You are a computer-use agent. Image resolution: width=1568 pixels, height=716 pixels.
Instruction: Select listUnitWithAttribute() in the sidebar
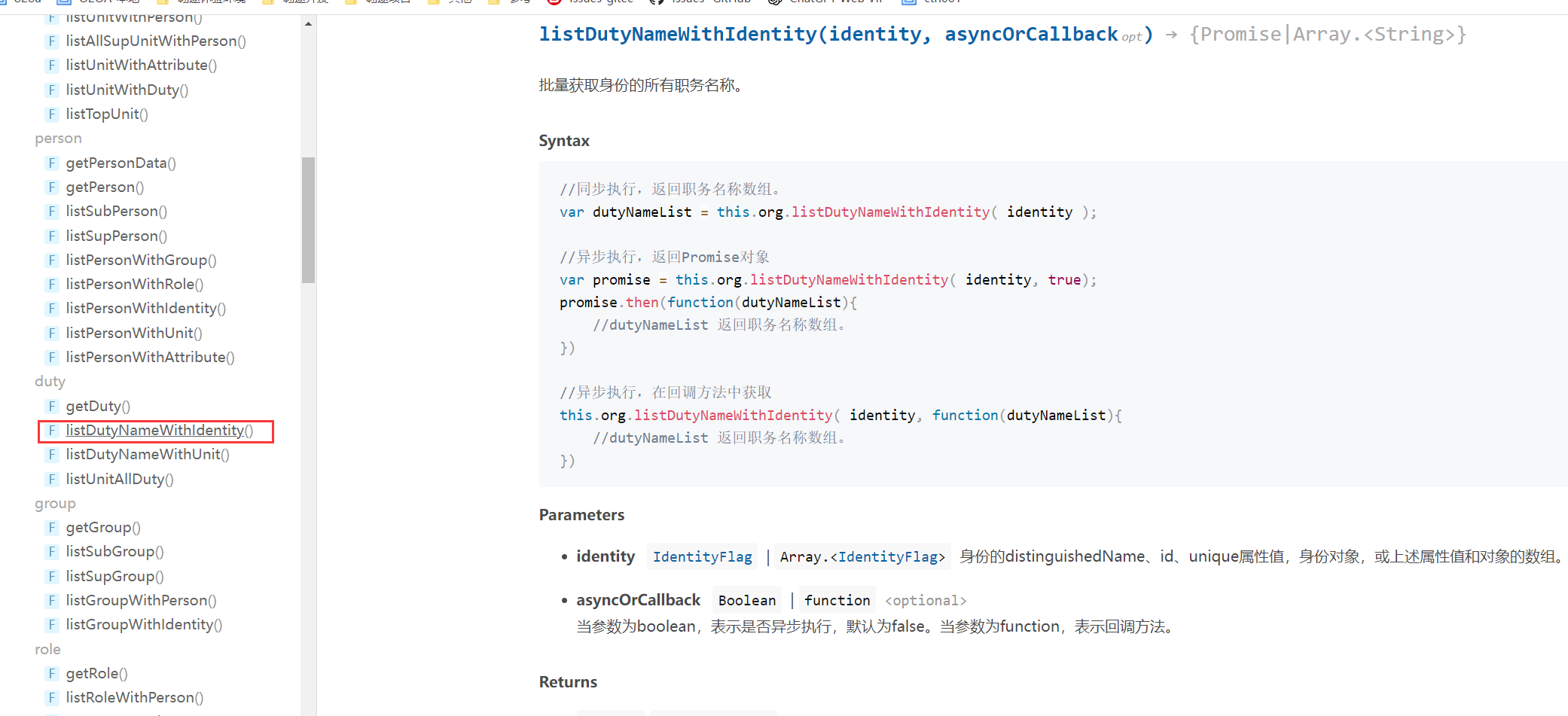(x=141, y=66)
